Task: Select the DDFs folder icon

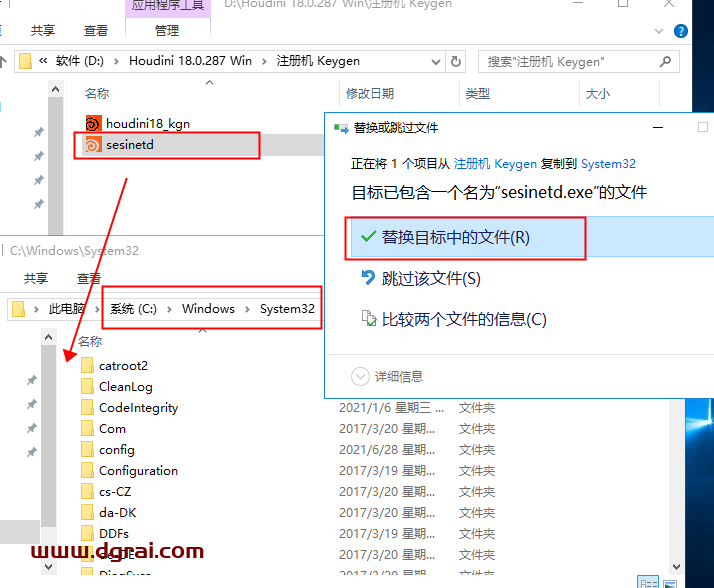Action: coord(87,533)
